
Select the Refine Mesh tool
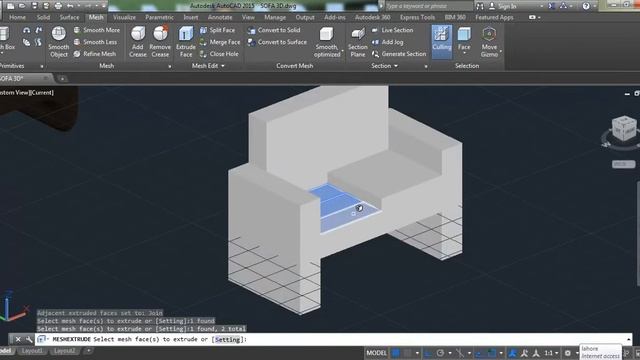coord(95,53)
